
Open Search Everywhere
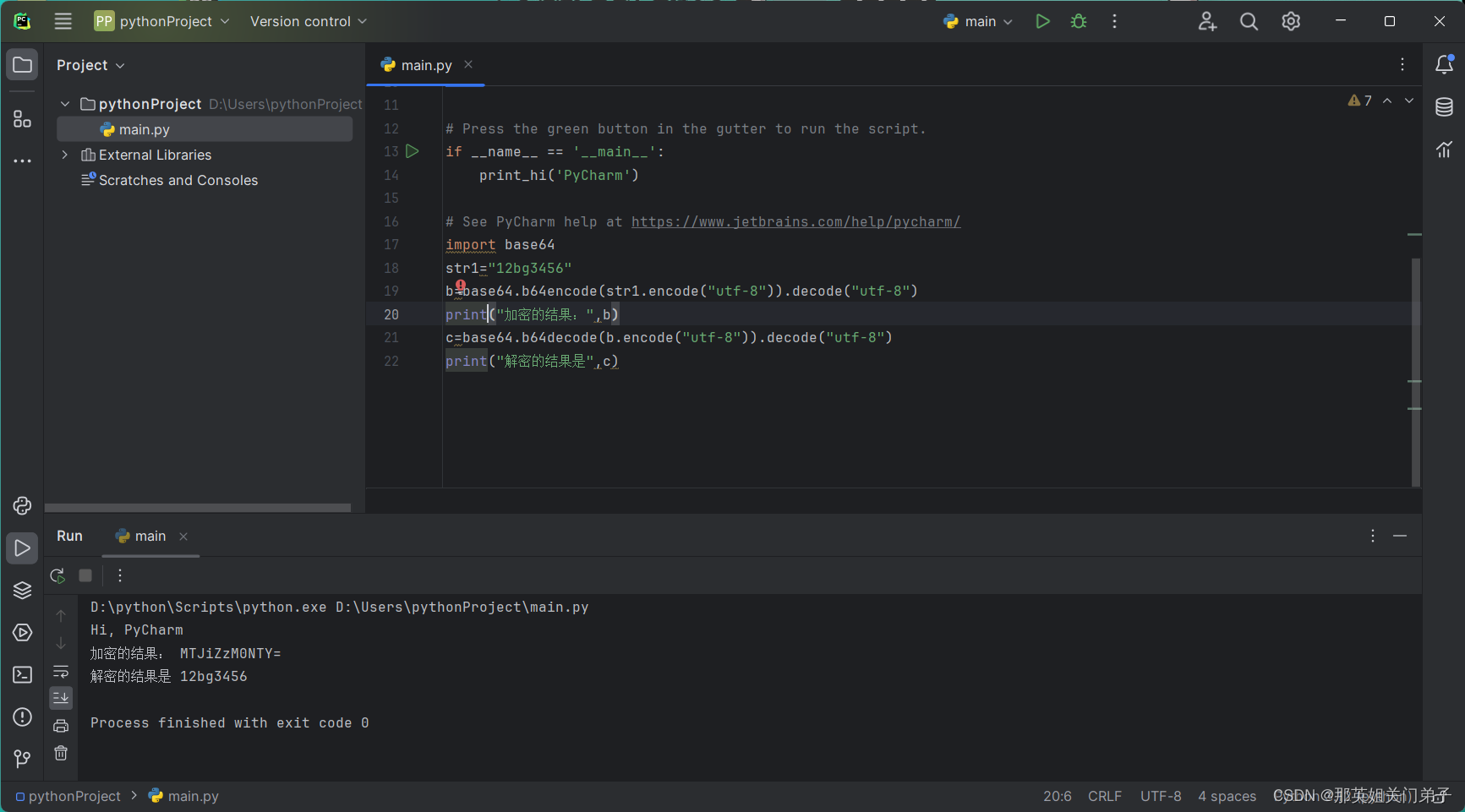(1249, 21)
